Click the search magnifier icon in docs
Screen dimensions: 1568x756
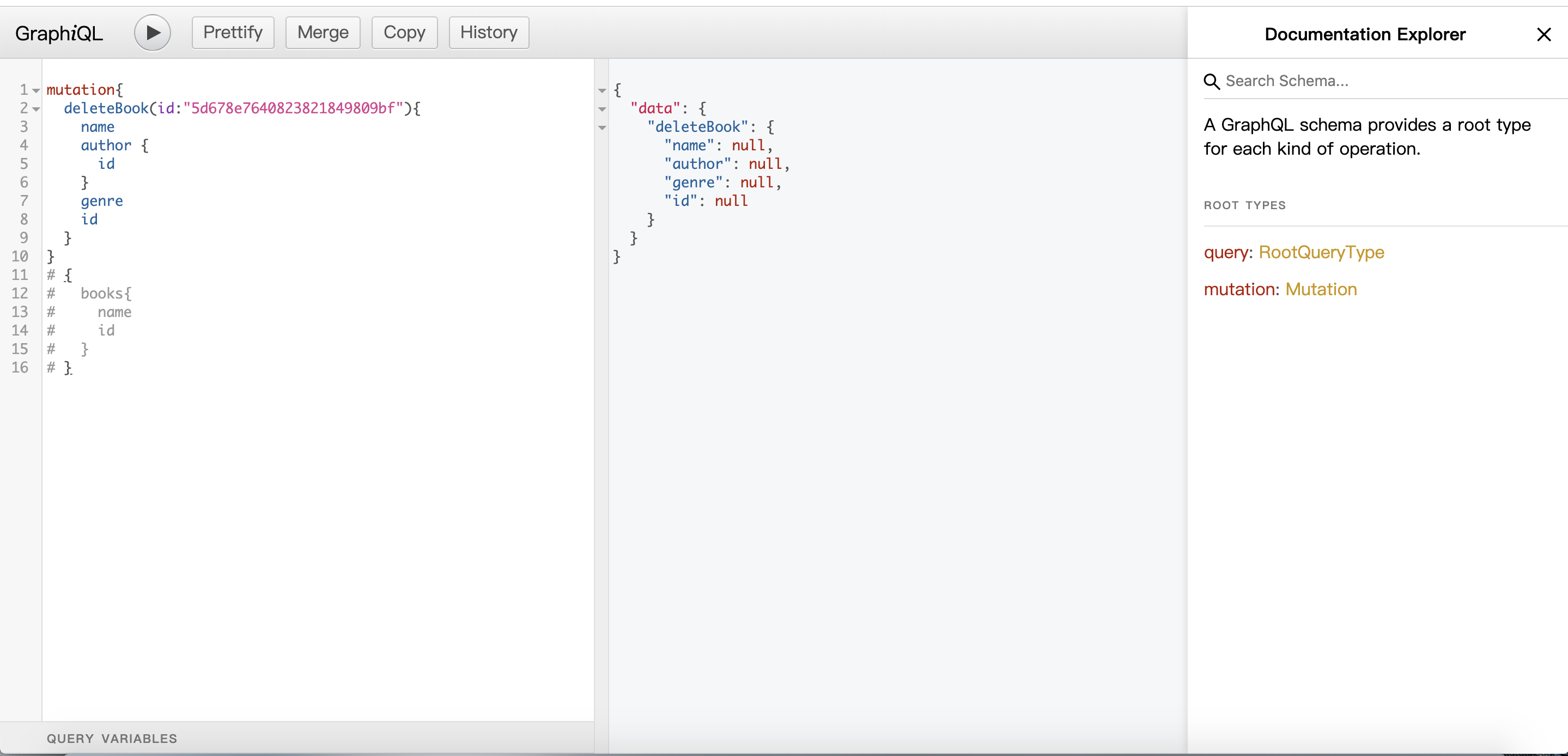click(x=1211, y=82)
